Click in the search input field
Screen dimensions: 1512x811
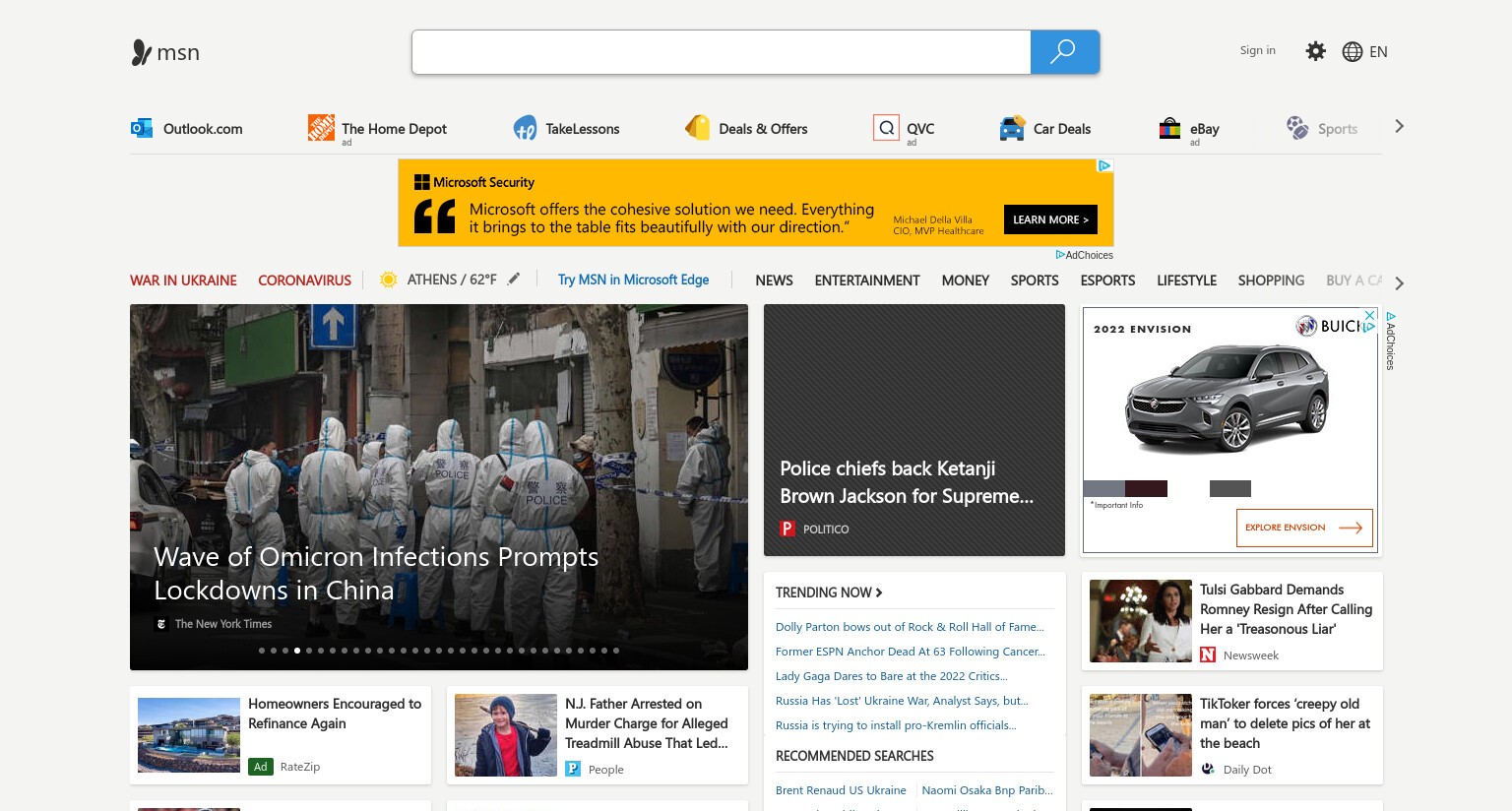722,52
